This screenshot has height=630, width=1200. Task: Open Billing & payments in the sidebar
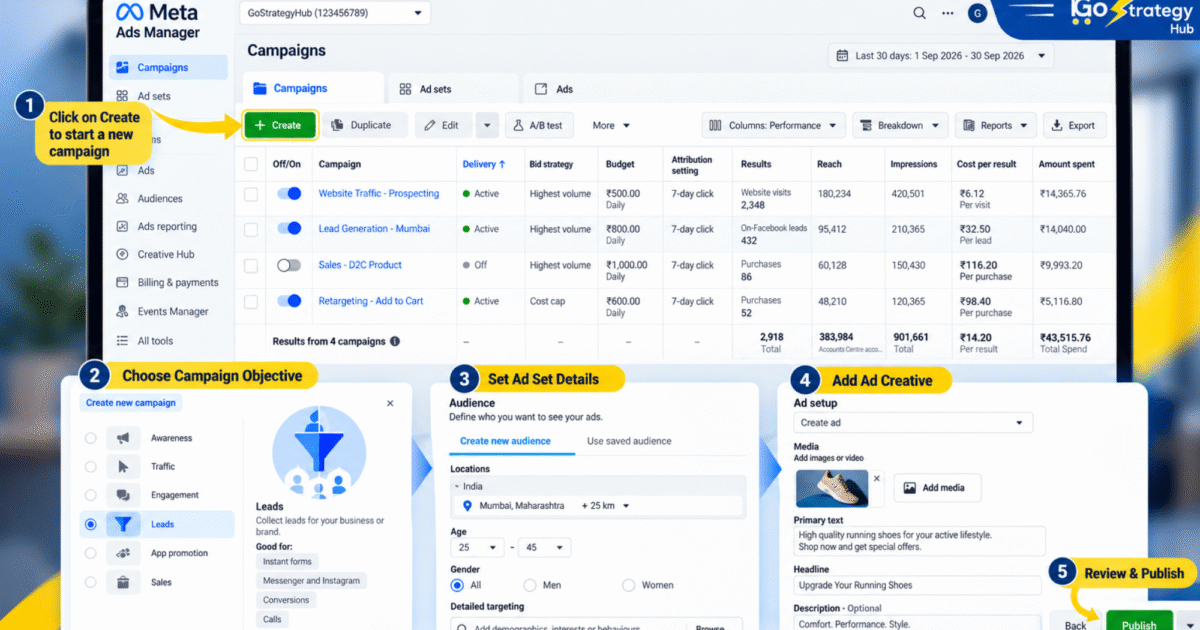coord(169,282)
